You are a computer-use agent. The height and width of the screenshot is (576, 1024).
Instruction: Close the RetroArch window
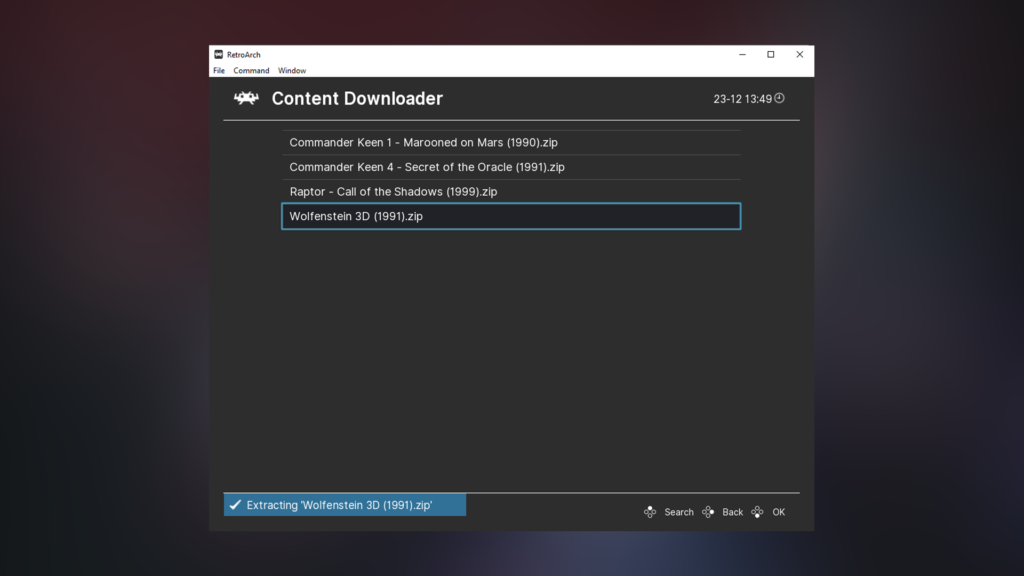[x=799, y=54]
